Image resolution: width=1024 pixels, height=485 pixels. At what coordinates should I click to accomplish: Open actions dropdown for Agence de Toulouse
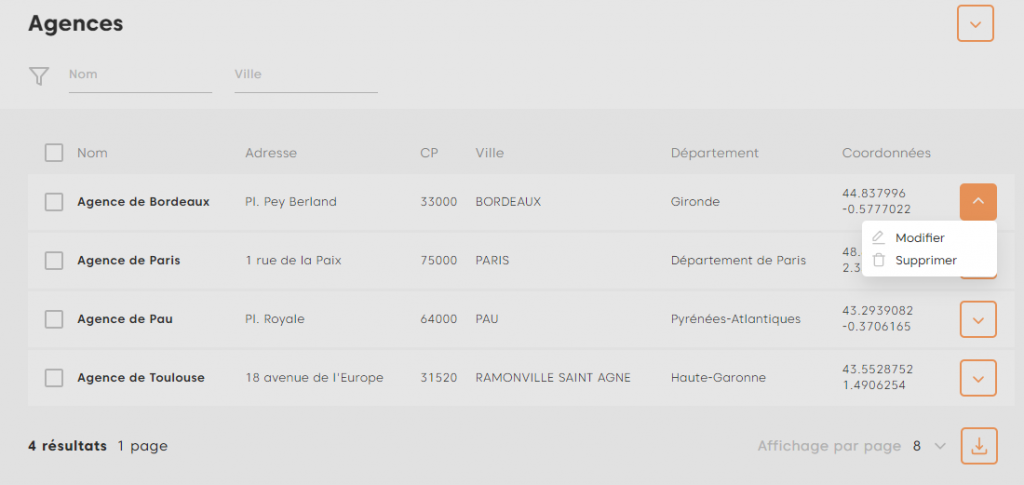978,378
